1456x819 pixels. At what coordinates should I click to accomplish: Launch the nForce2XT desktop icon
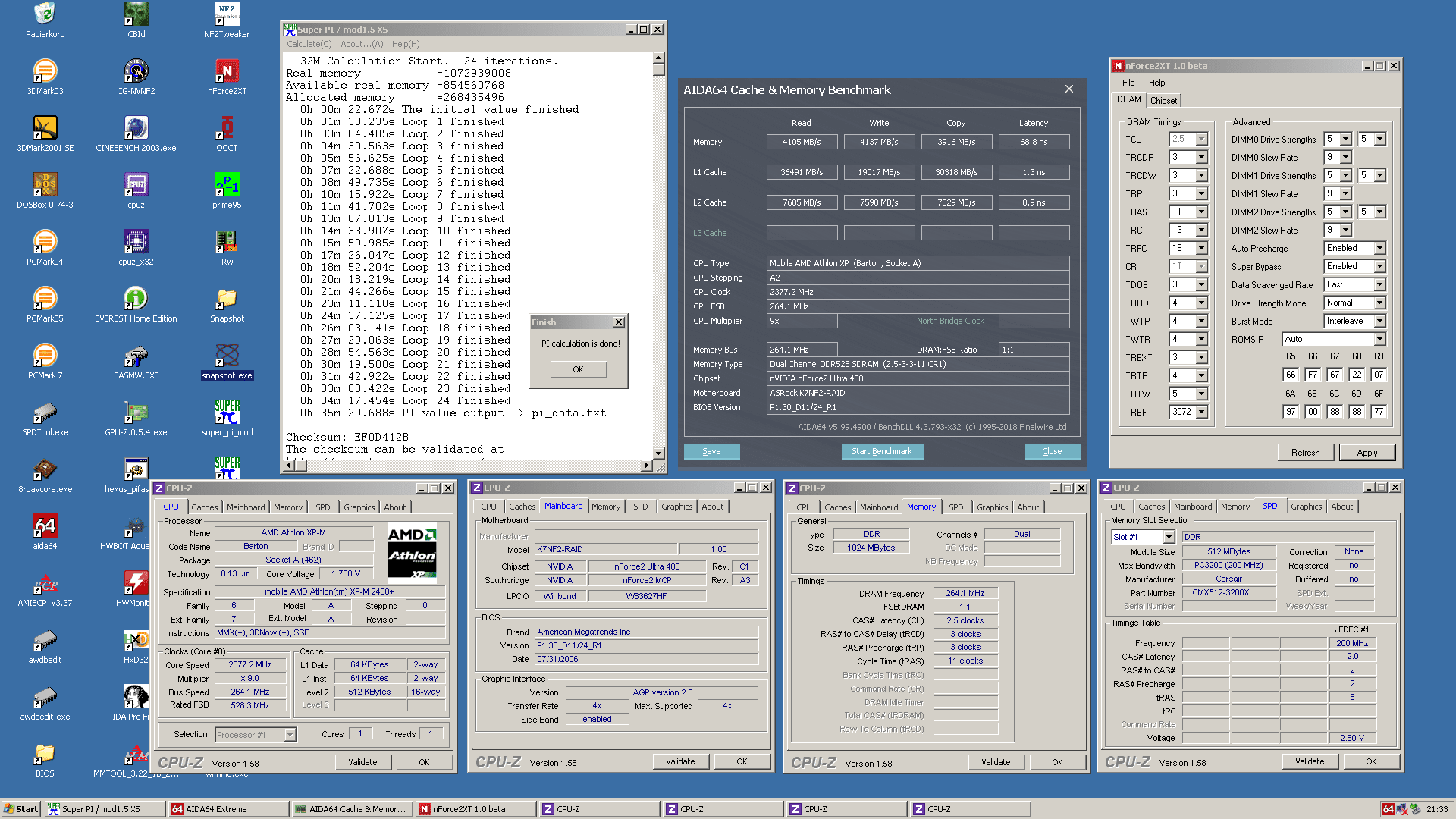227,77
